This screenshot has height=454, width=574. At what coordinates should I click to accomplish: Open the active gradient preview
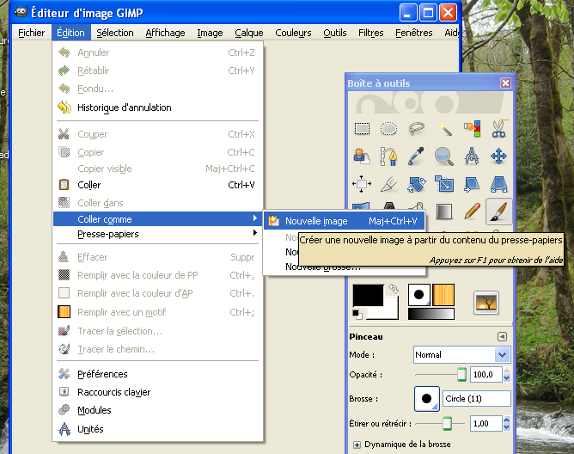(431, 314)
